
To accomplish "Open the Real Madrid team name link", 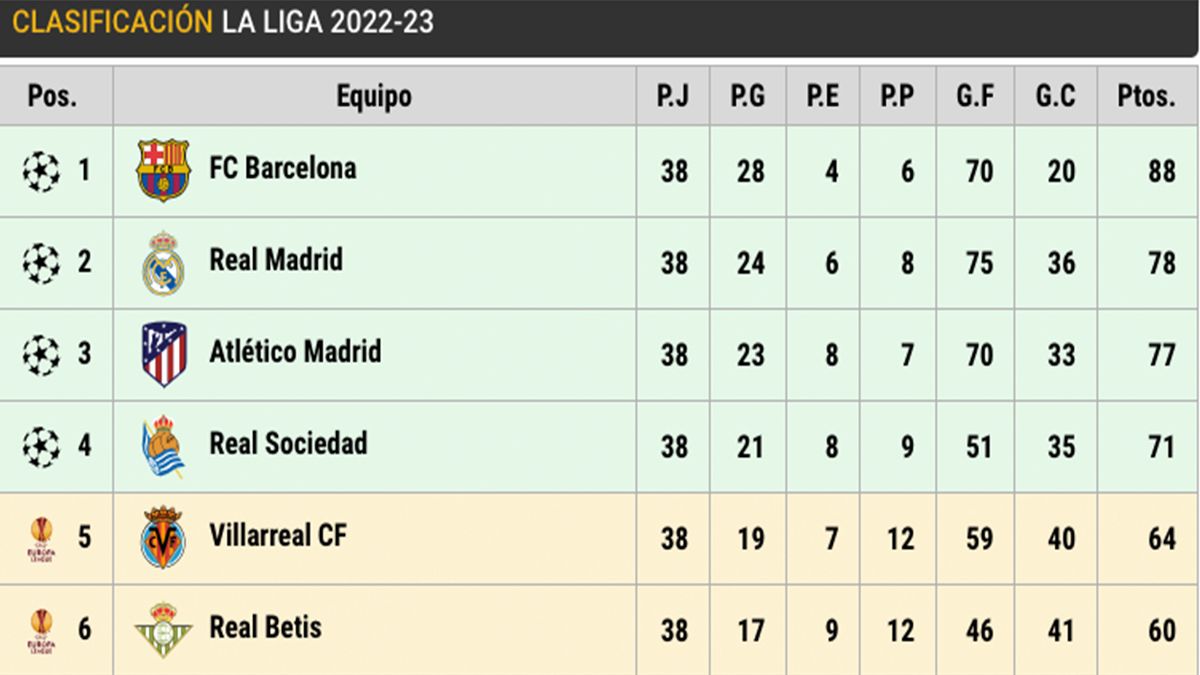I will (x=276, y=260).
